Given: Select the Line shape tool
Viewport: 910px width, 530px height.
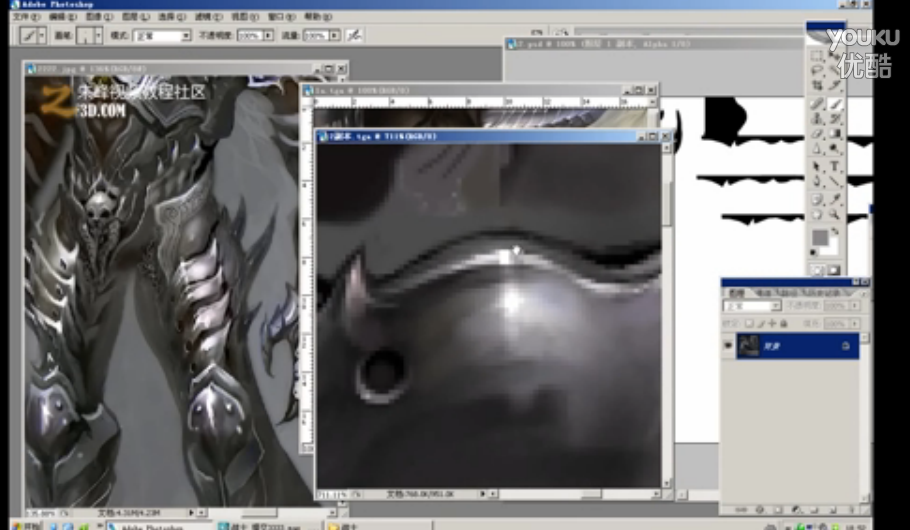Looking at the screenshot, I should pos(835,181).
